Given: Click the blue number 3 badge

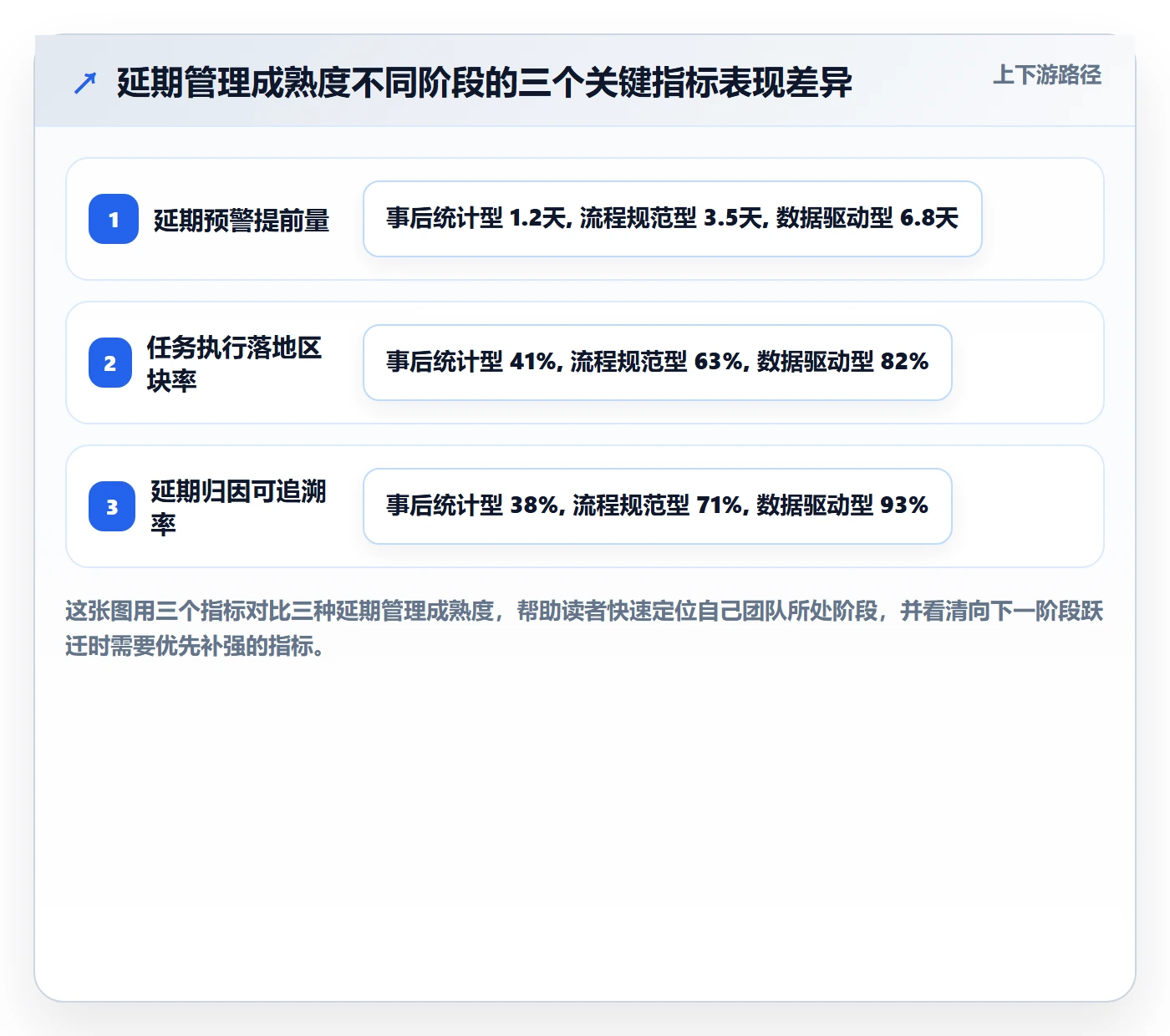Looking at the screenshot, I should [112, 506].
